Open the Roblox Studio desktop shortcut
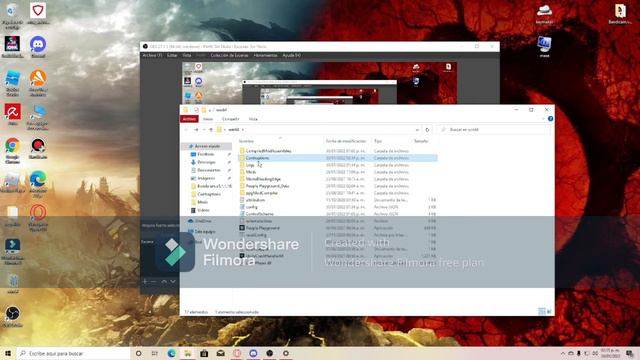 tap(12, 83)
